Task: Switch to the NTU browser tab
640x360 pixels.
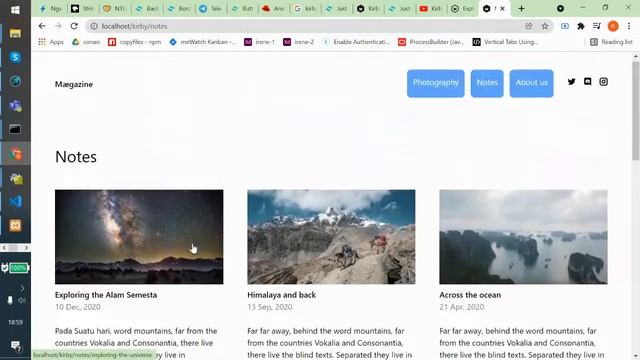Action: (x=115, y=9)
